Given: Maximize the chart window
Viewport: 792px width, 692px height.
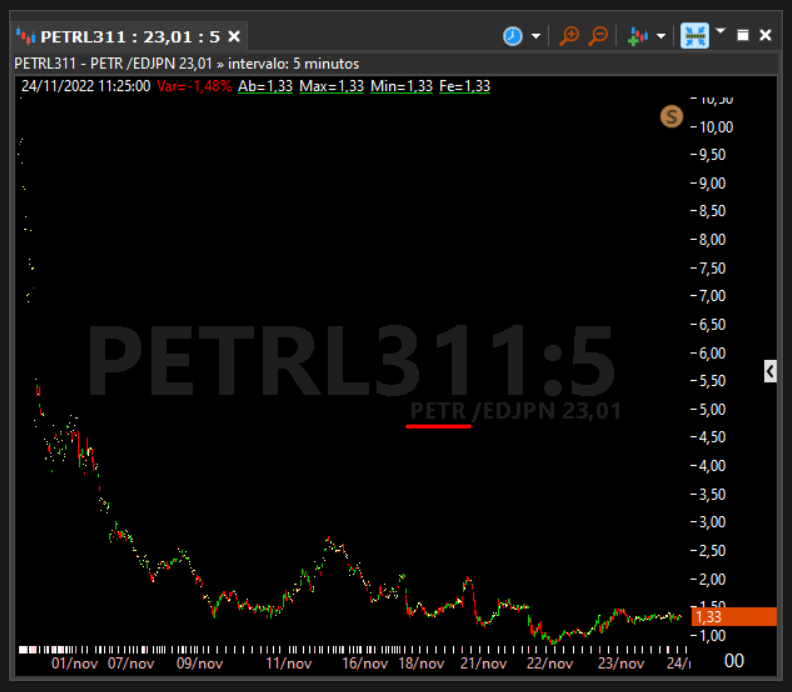Looking at the screenshot, I should 742,35.
